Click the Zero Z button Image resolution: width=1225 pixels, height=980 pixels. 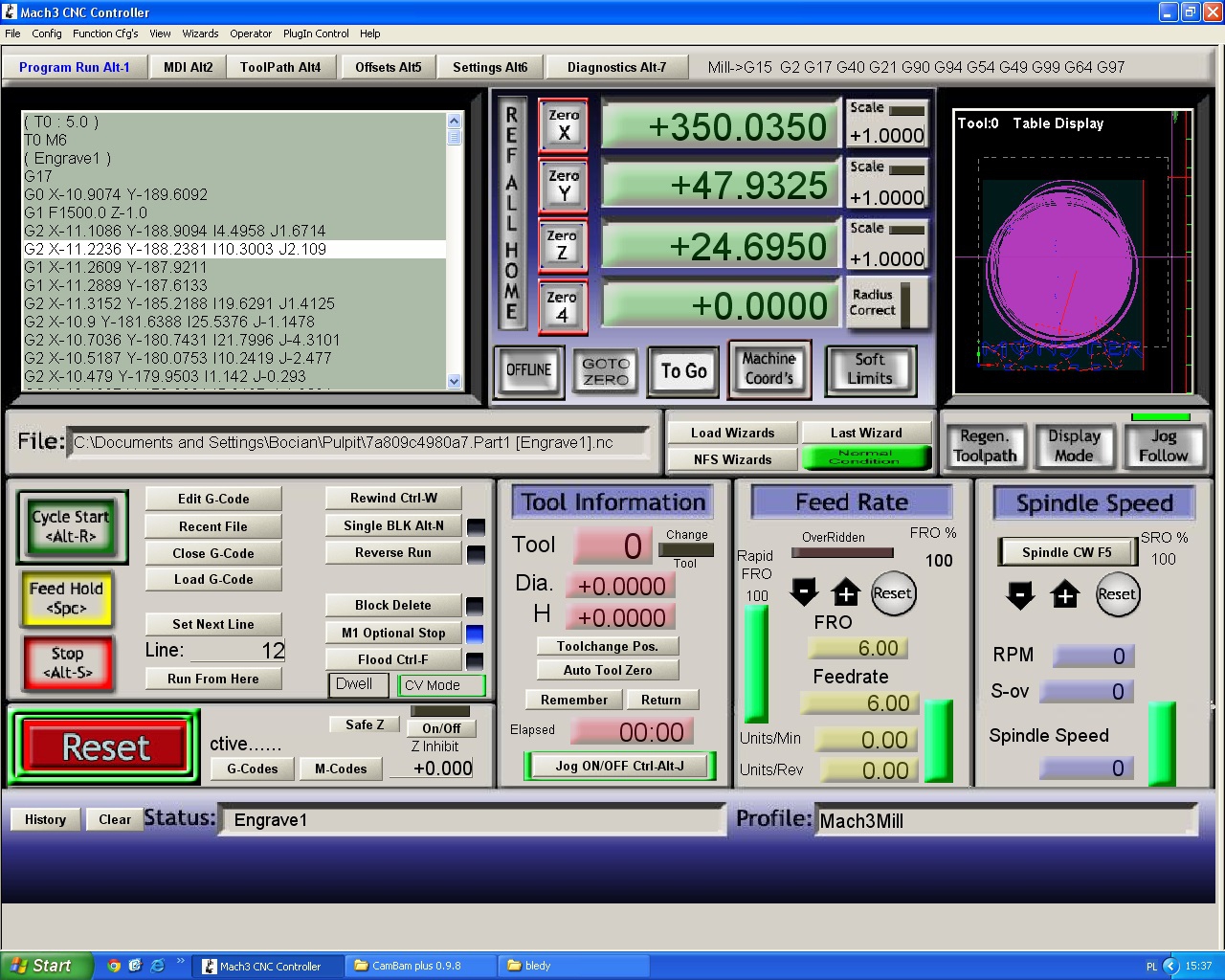(x=563, y=245)
